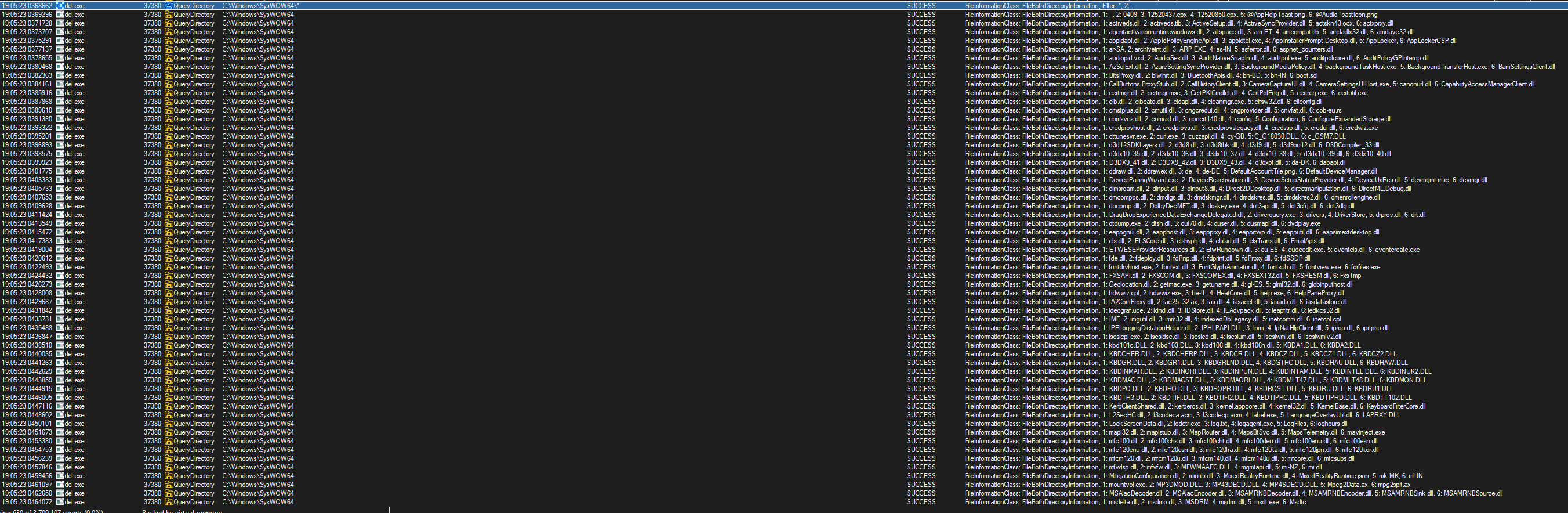Click the QueryDirectory folder icon in row 19:05:23,0429687
Viewport: 1568px width, 513px height.
click(169, 302)
